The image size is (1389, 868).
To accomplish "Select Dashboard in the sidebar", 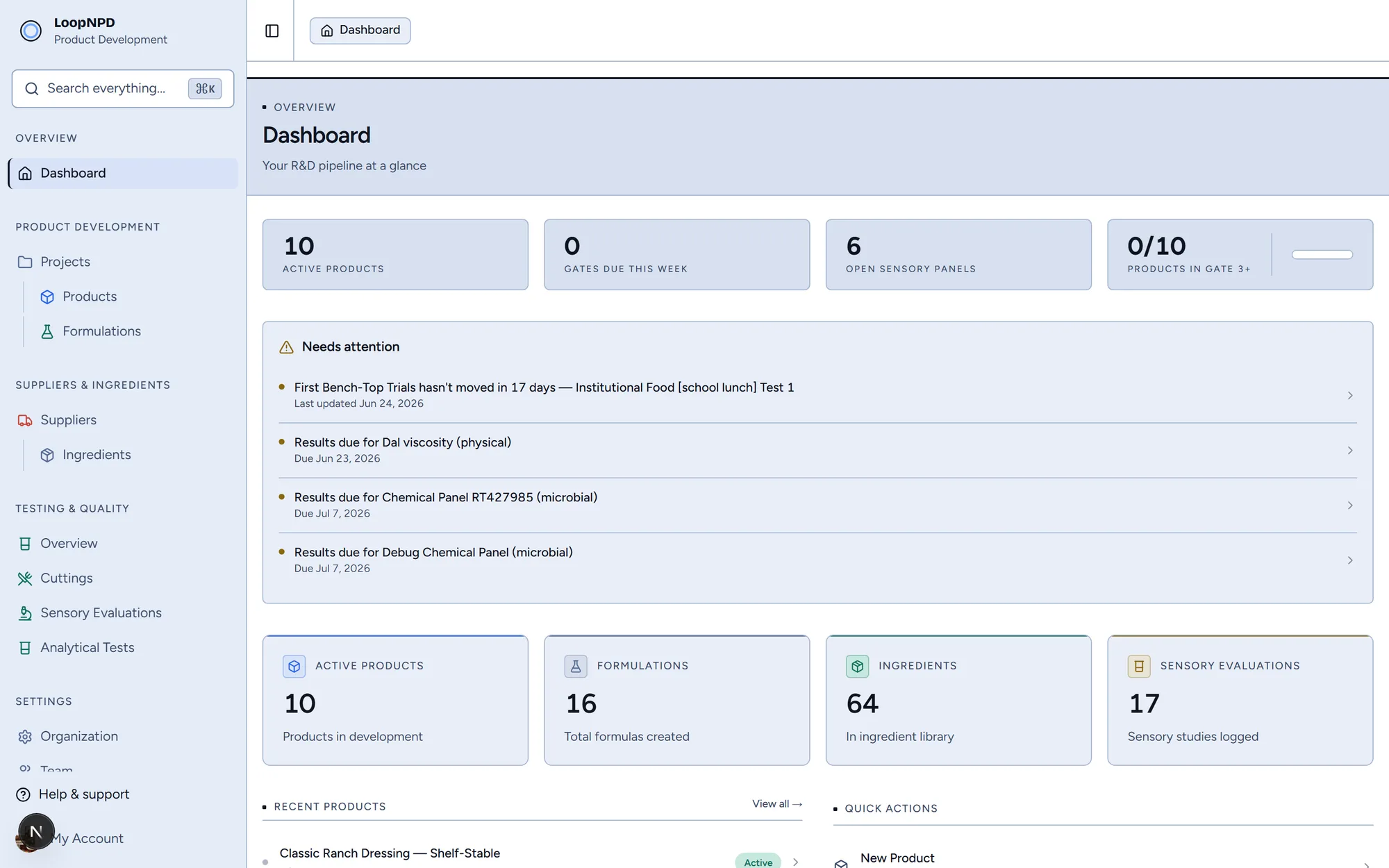I will 124,174.
